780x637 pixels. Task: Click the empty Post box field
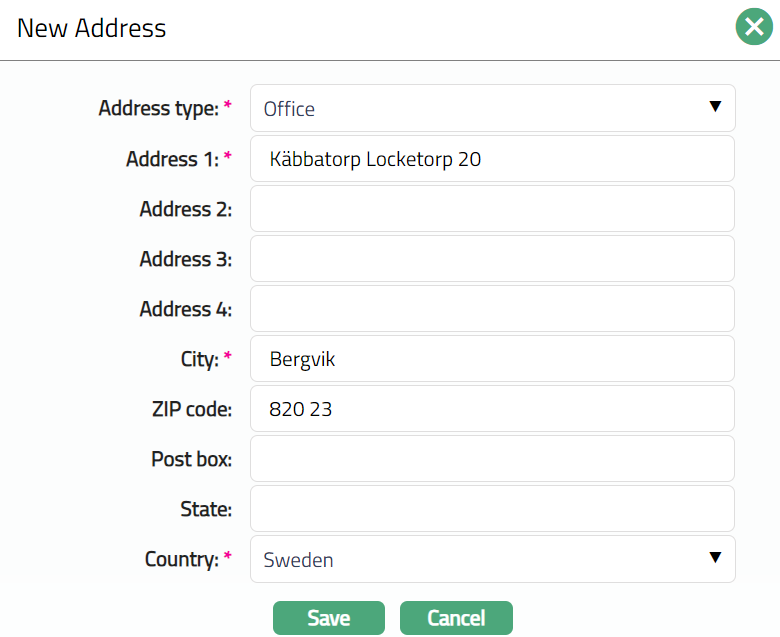(x=492, y=459)
